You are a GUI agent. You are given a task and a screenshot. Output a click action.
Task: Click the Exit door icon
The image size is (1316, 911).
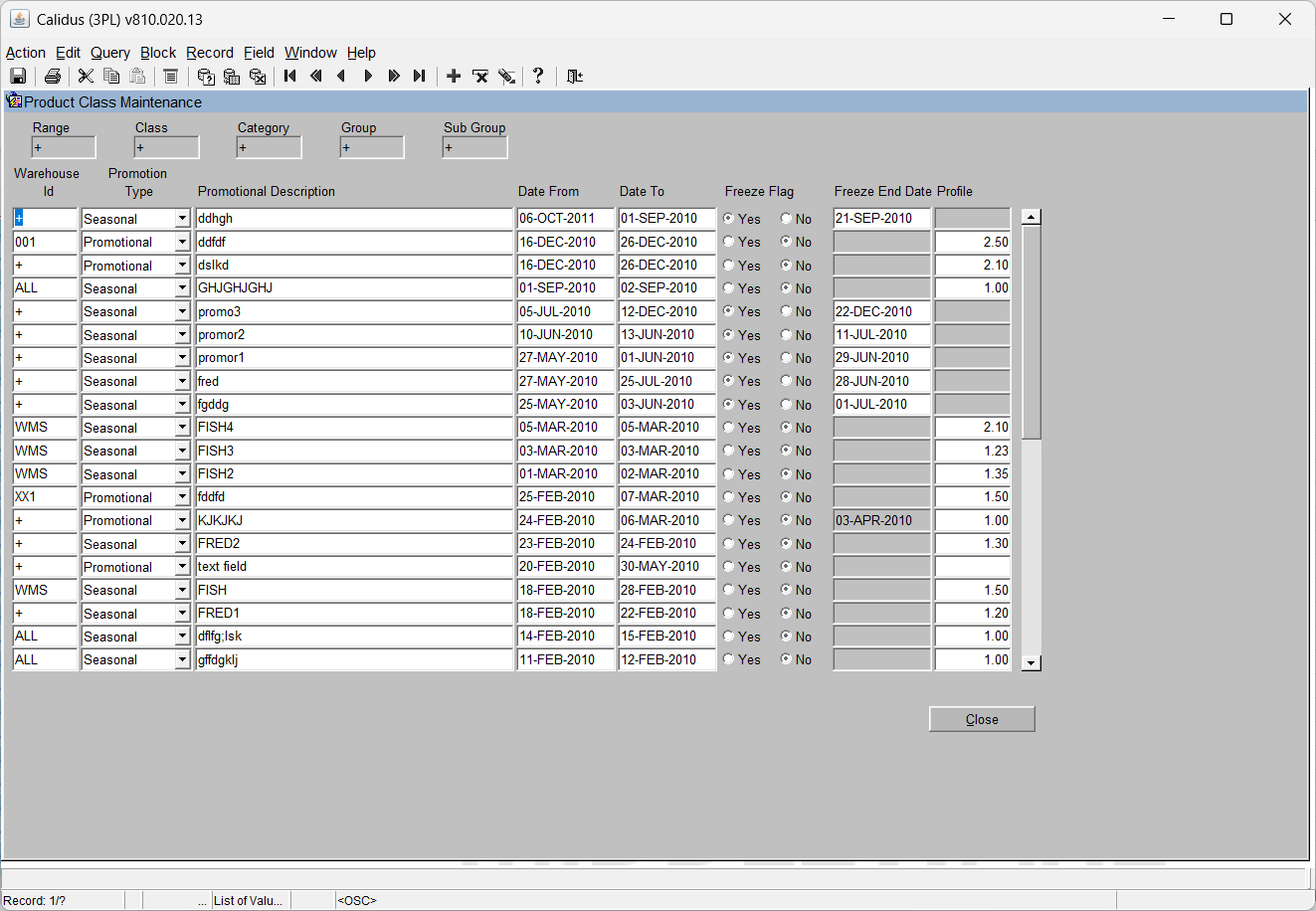574,76
